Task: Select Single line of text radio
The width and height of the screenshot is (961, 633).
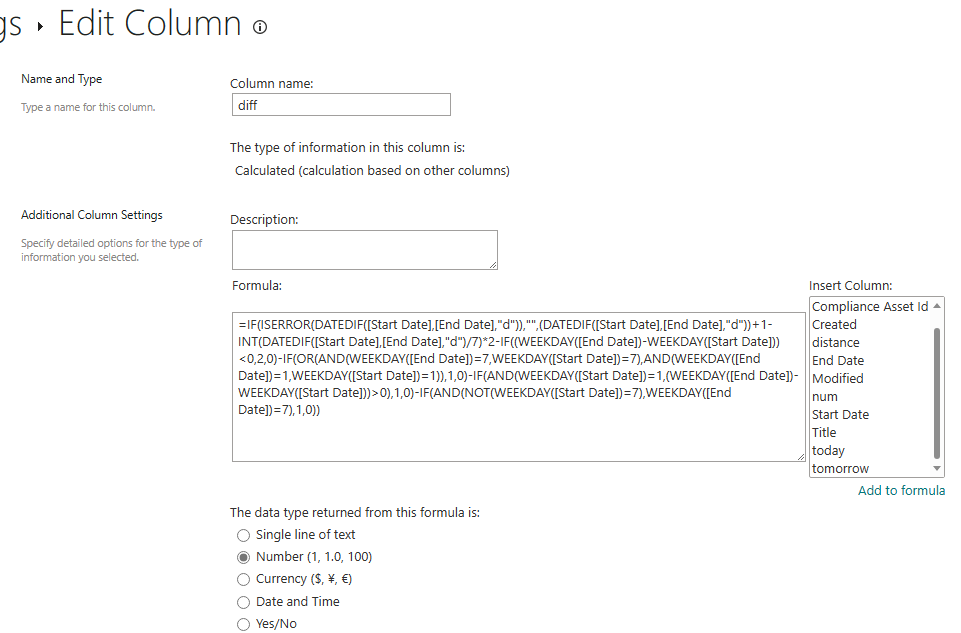Action: 243,535
